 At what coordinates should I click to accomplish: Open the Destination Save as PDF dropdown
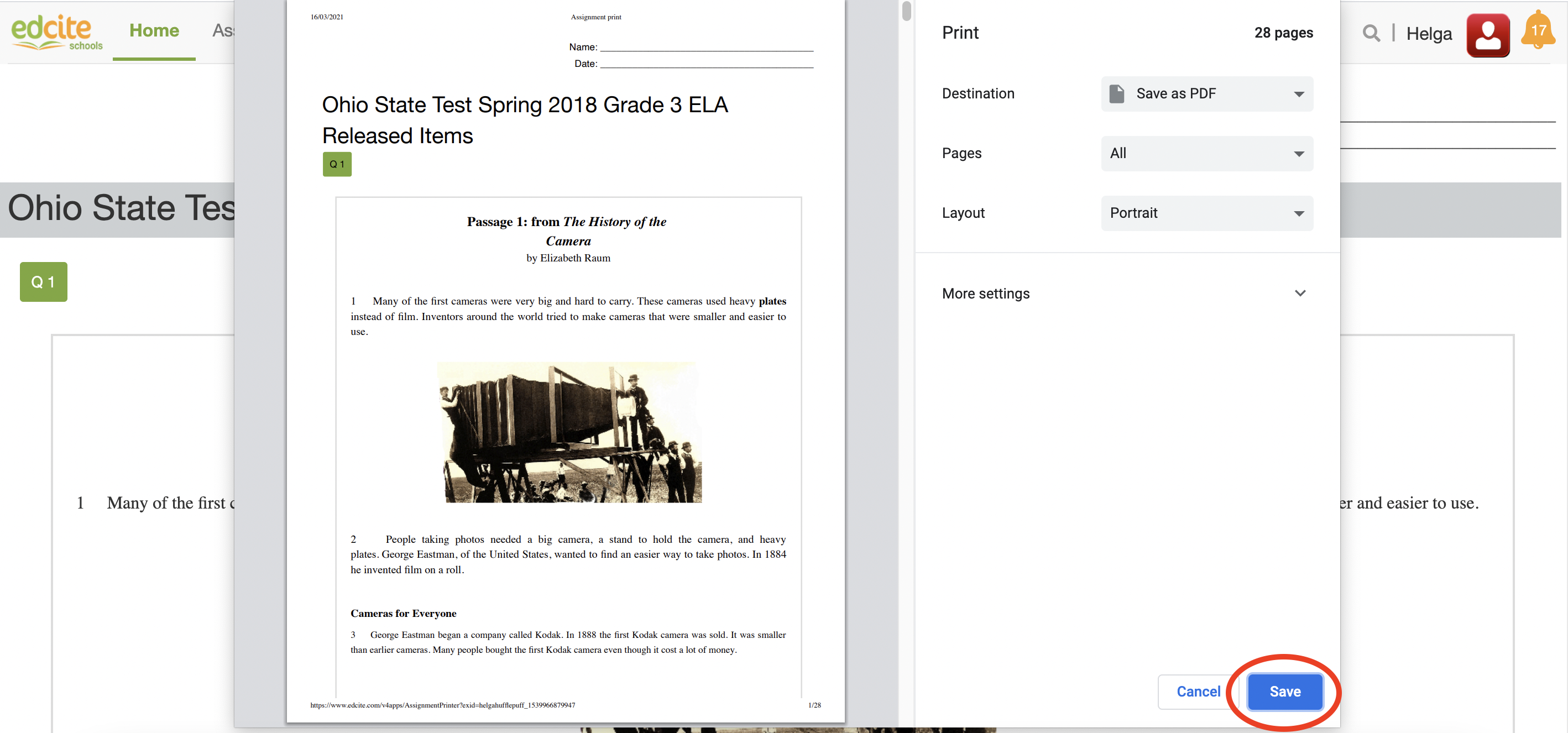tap(1206, 94)
